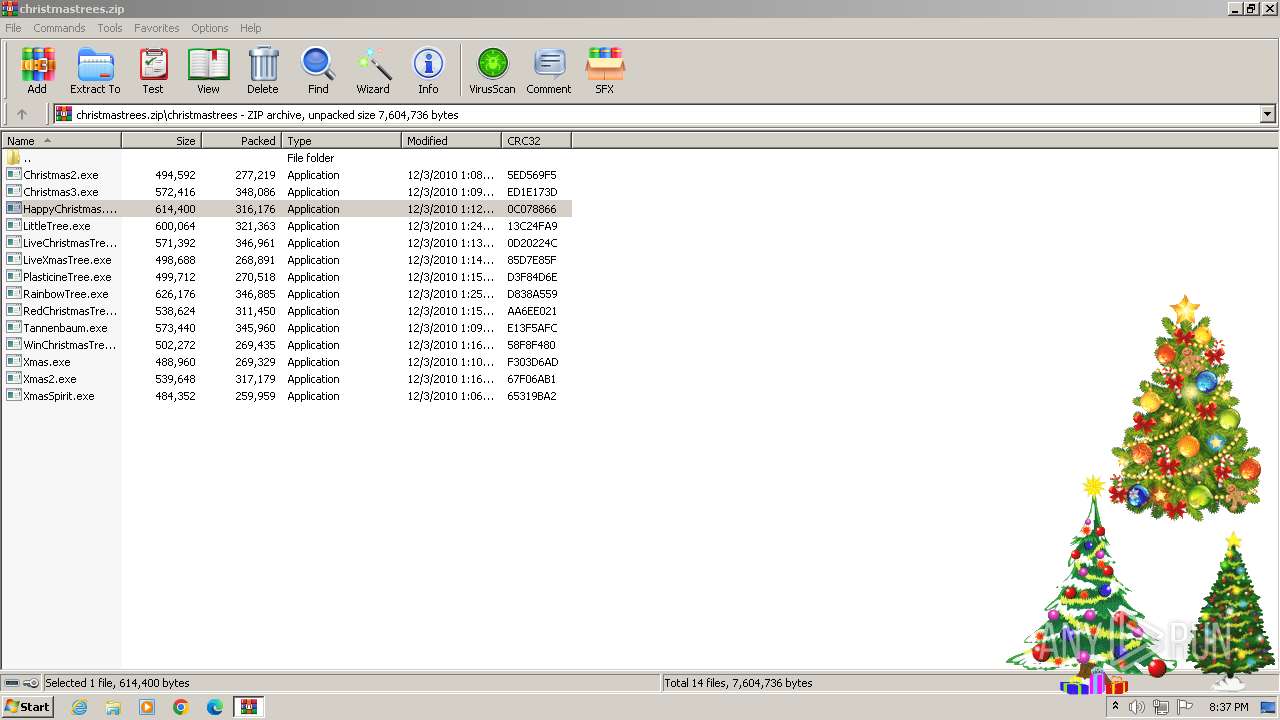This screenshot has height=720, width=1280.
Task: Go up one folder level arrow
Action: (22, 114)
